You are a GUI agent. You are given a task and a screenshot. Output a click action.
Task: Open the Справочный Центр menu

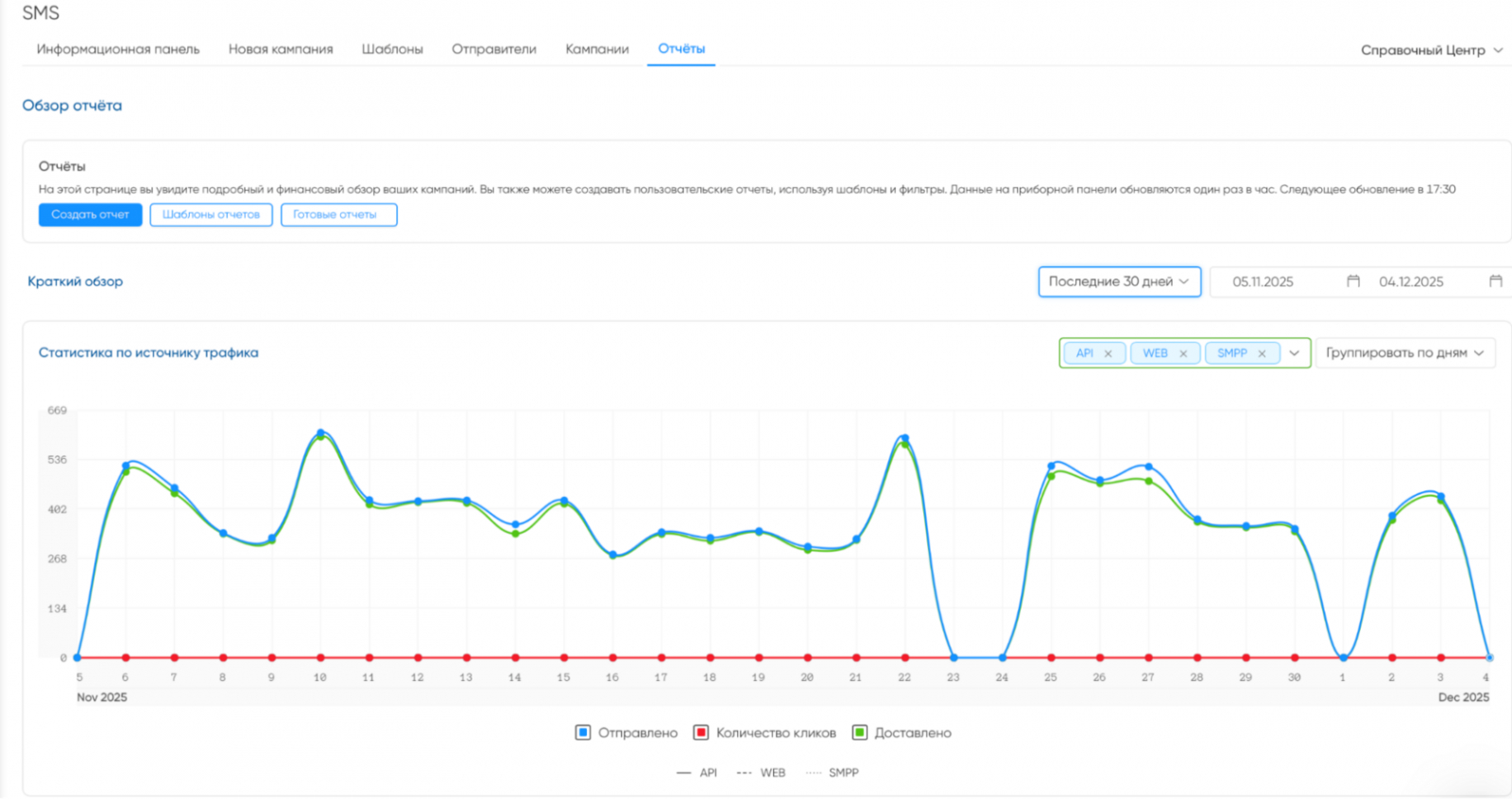pyautogui.click(x=1432, y=50)
